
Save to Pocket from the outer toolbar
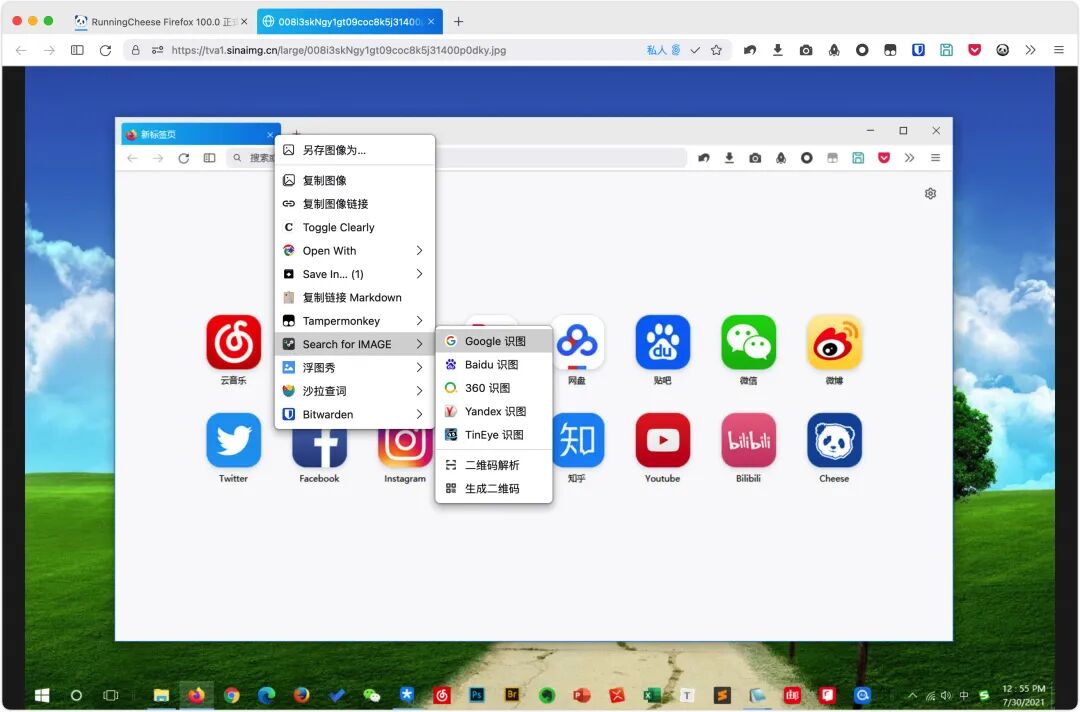[975, 50]
